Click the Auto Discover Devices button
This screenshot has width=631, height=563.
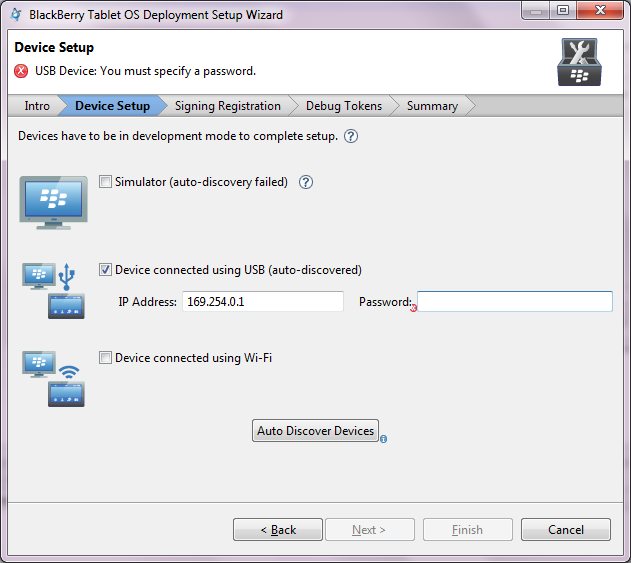(x=316, y=431)
